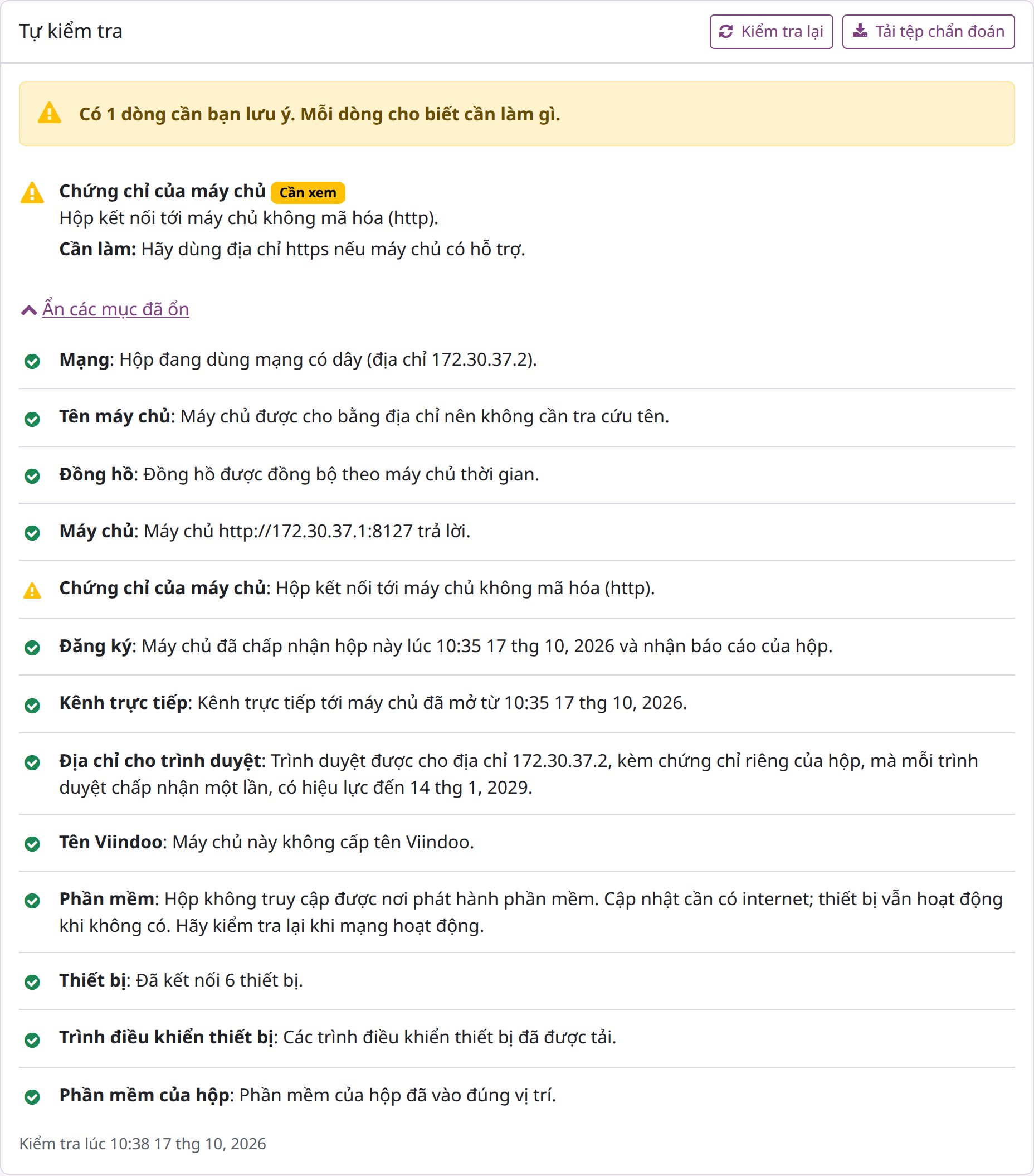Click the Tự kiểm tra panel title
The height and width of the screenshot is (1176, 1034).
(x=71, y=31)
